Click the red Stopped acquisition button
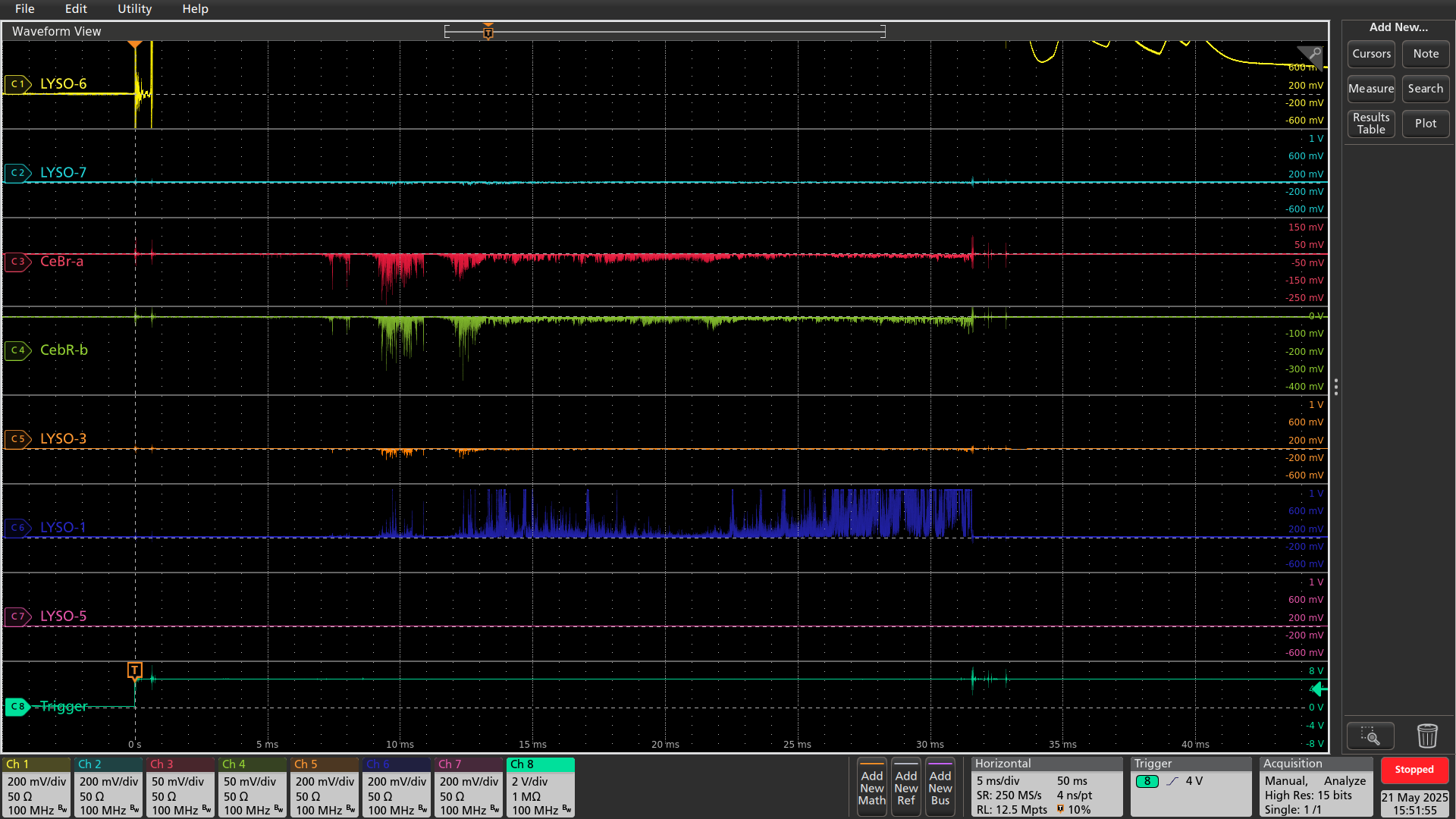Screen dimensions: 1456x819 (x=1414, y=770)
